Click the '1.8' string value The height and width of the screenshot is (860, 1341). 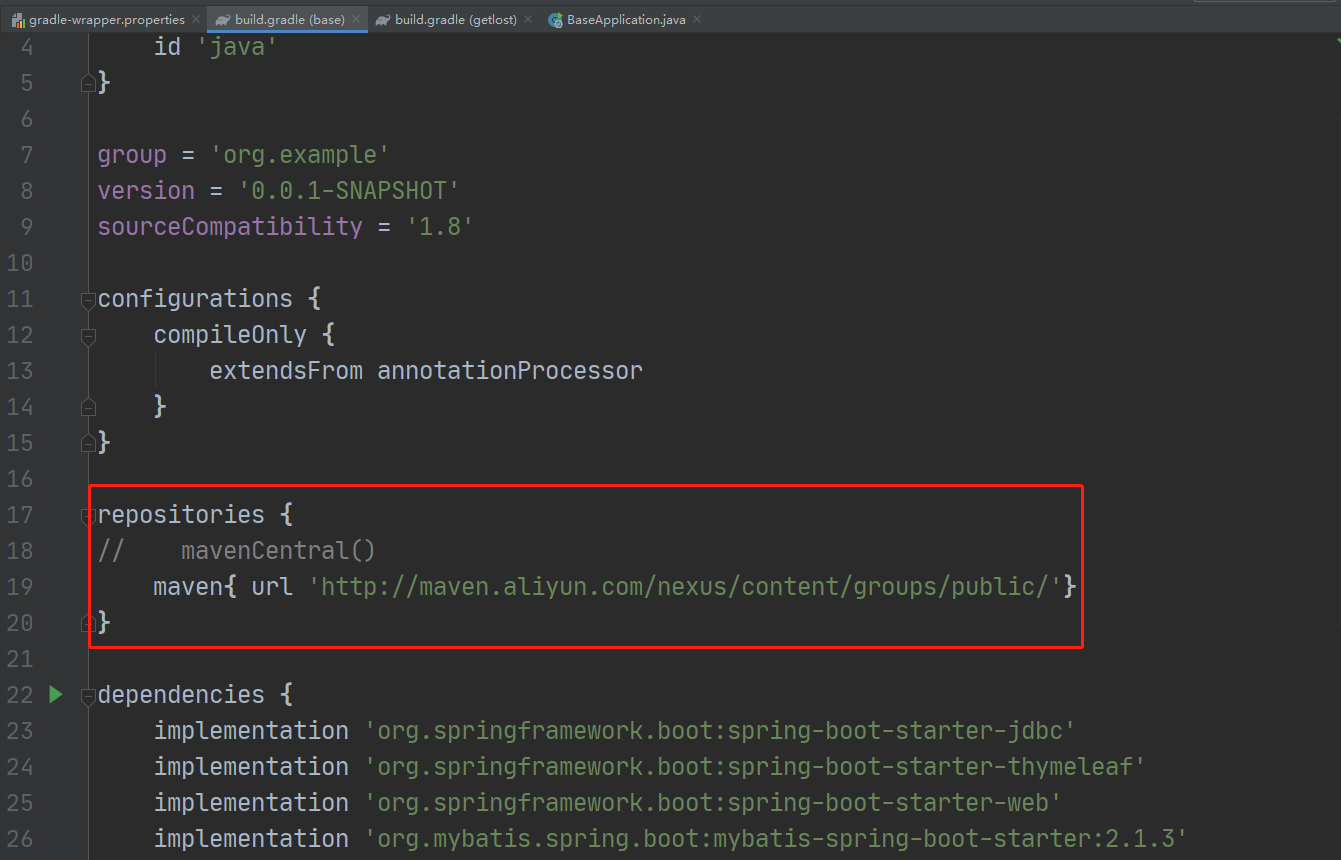coord(439,226)
